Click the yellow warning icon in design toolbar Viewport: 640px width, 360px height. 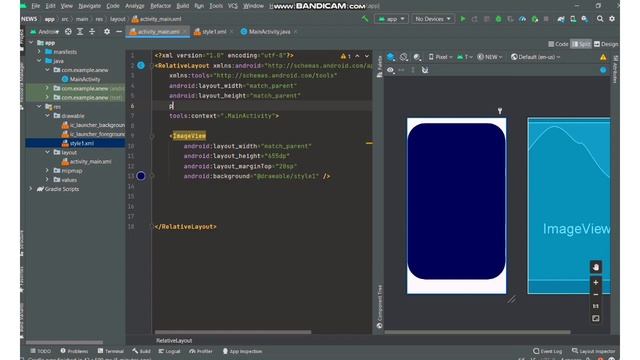coord(603,57)
